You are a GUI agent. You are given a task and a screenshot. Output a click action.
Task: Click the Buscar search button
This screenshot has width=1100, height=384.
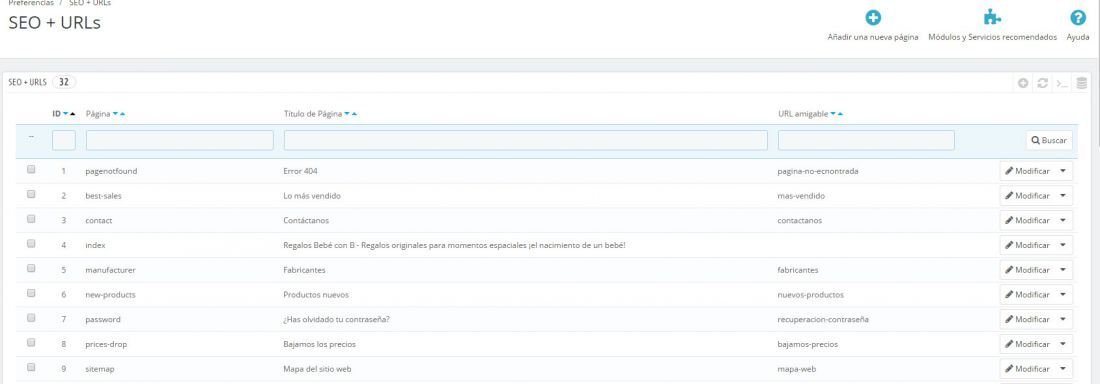click(1049, 140)
